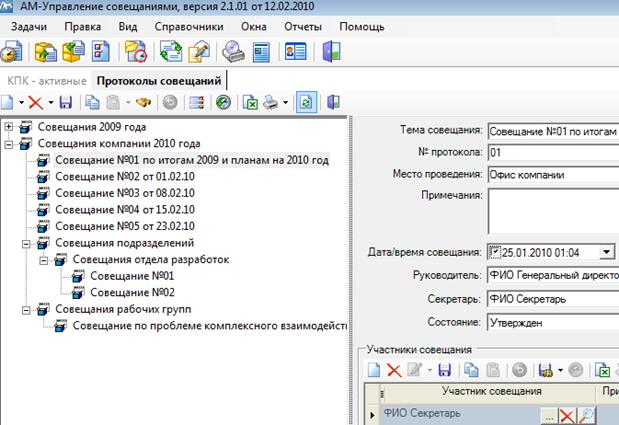Clear participant with red X in grid row
The height and width of the screenshot is (425, 619).
(569, 415)
